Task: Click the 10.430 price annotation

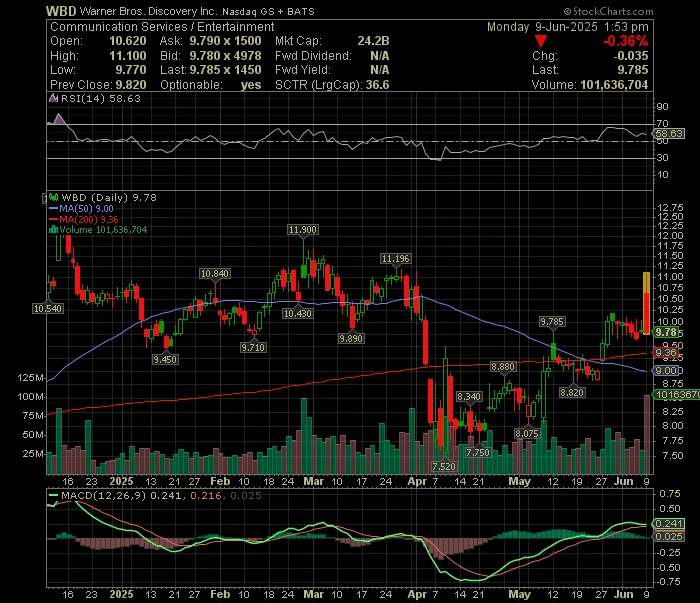Action: coord(297,313)
